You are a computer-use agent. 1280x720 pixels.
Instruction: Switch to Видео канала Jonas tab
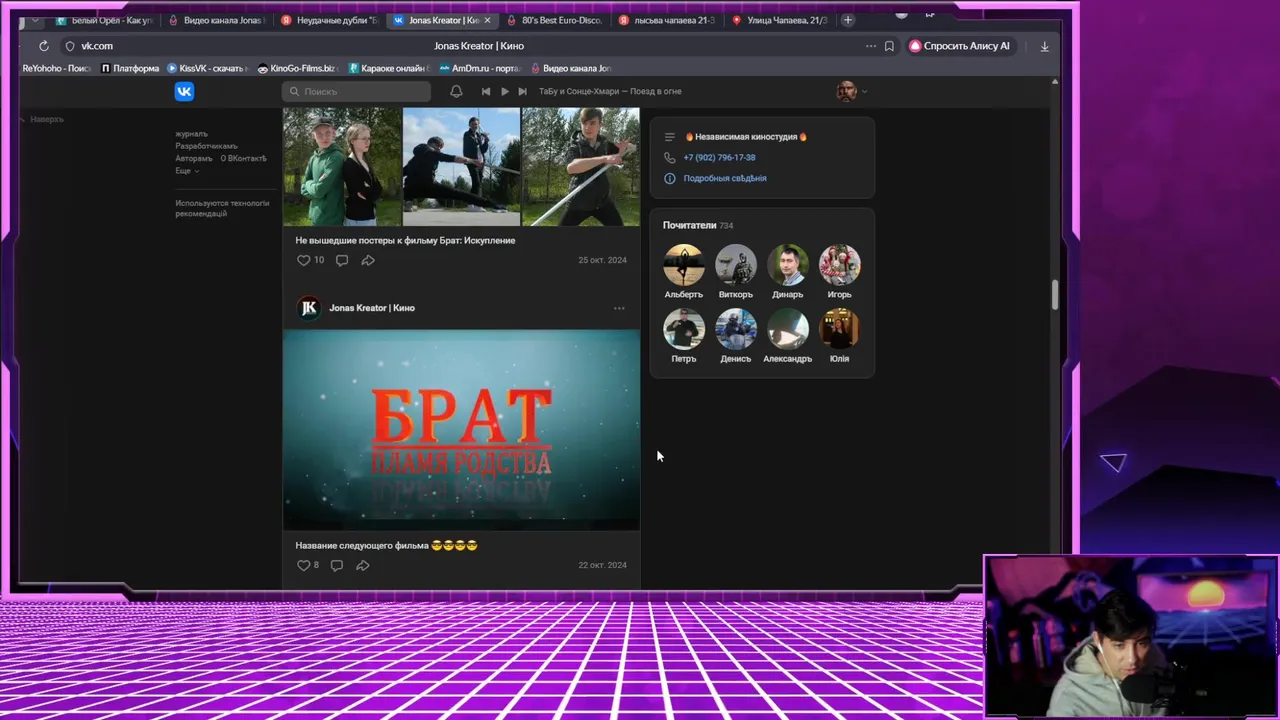pos(217,20)
